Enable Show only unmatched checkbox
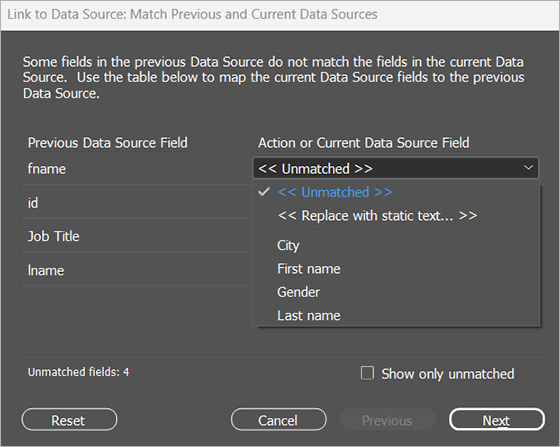 [x=367, y=373]
